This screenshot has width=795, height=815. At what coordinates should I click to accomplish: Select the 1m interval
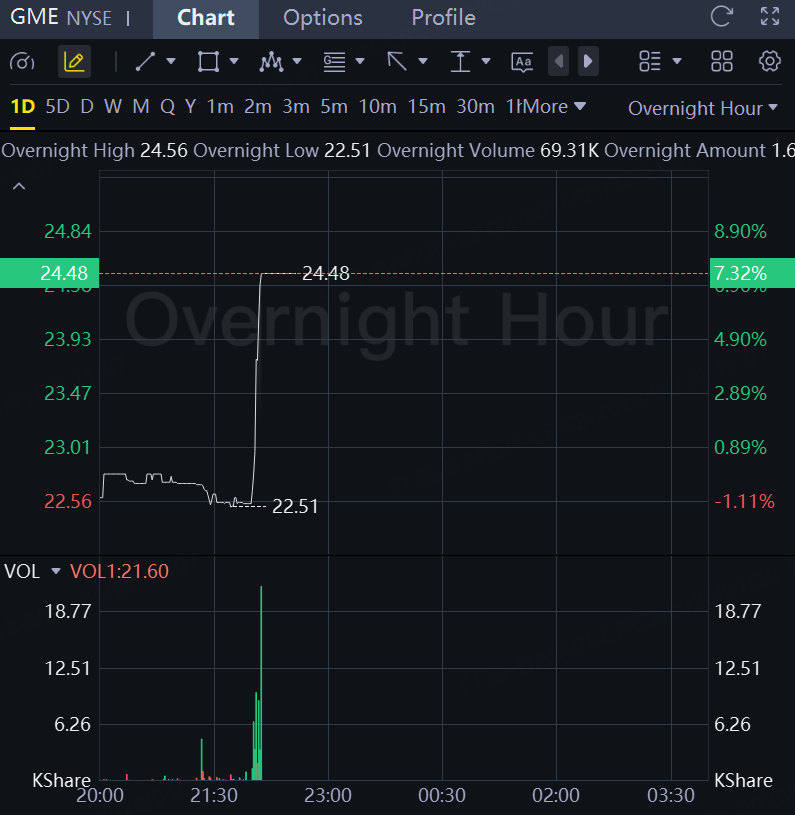[220, 107]
